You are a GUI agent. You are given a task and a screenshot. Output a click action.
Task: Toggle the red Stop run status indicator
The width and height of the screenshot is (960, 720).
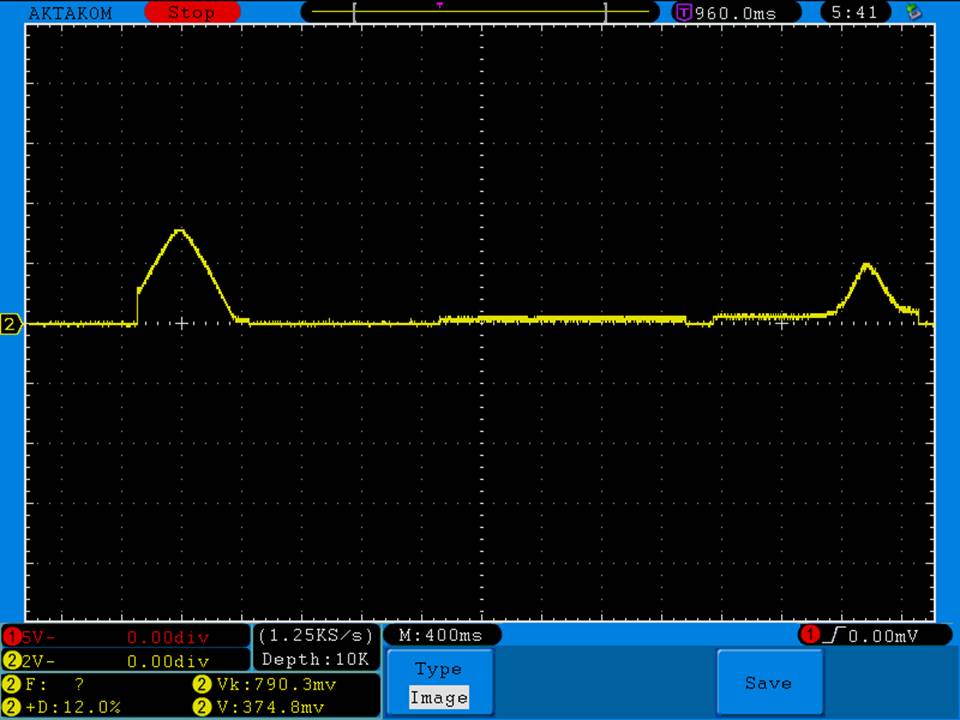[x=192, y=13]
